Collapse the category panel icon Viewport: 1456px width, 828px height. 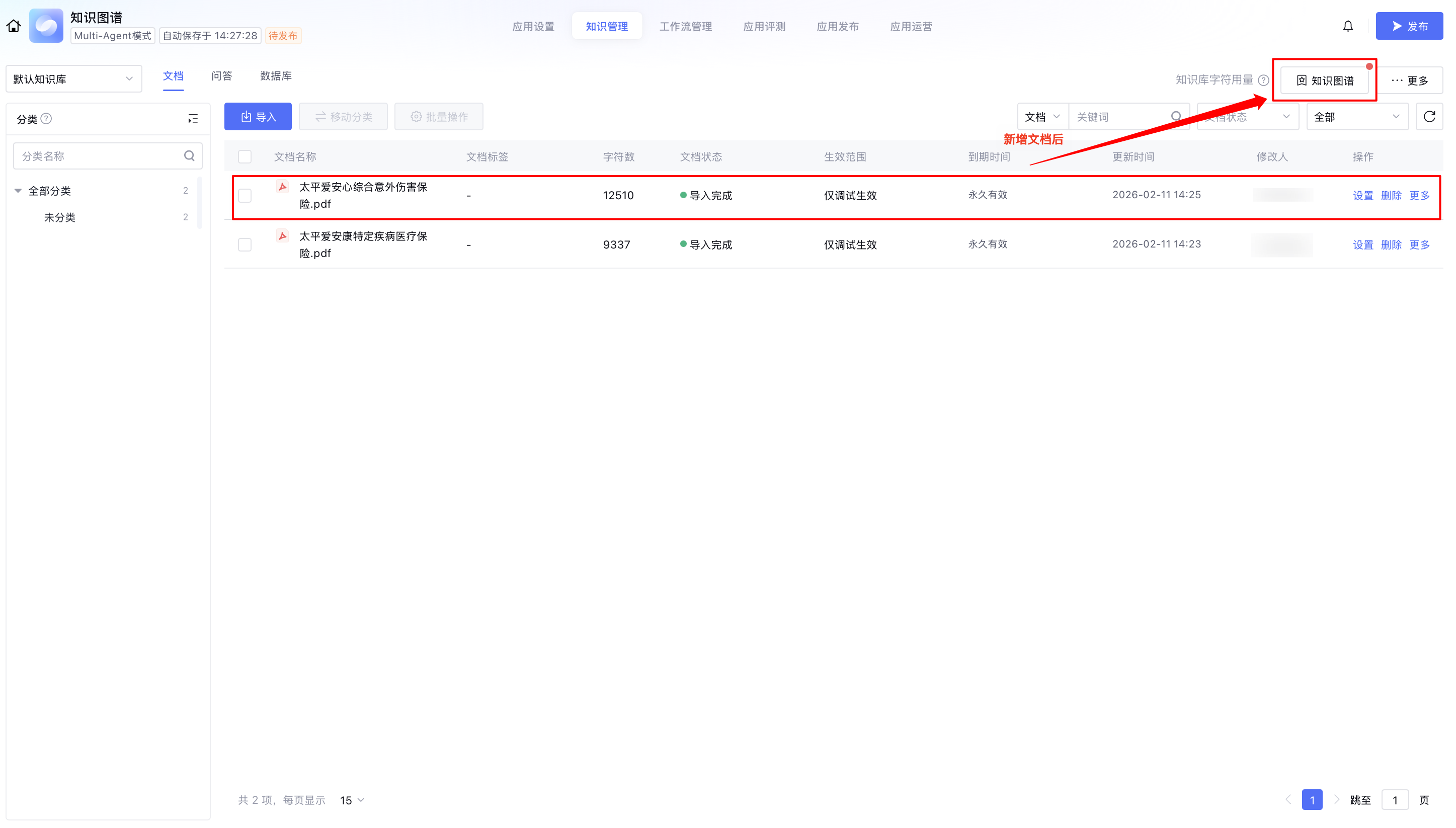point(193,119)
